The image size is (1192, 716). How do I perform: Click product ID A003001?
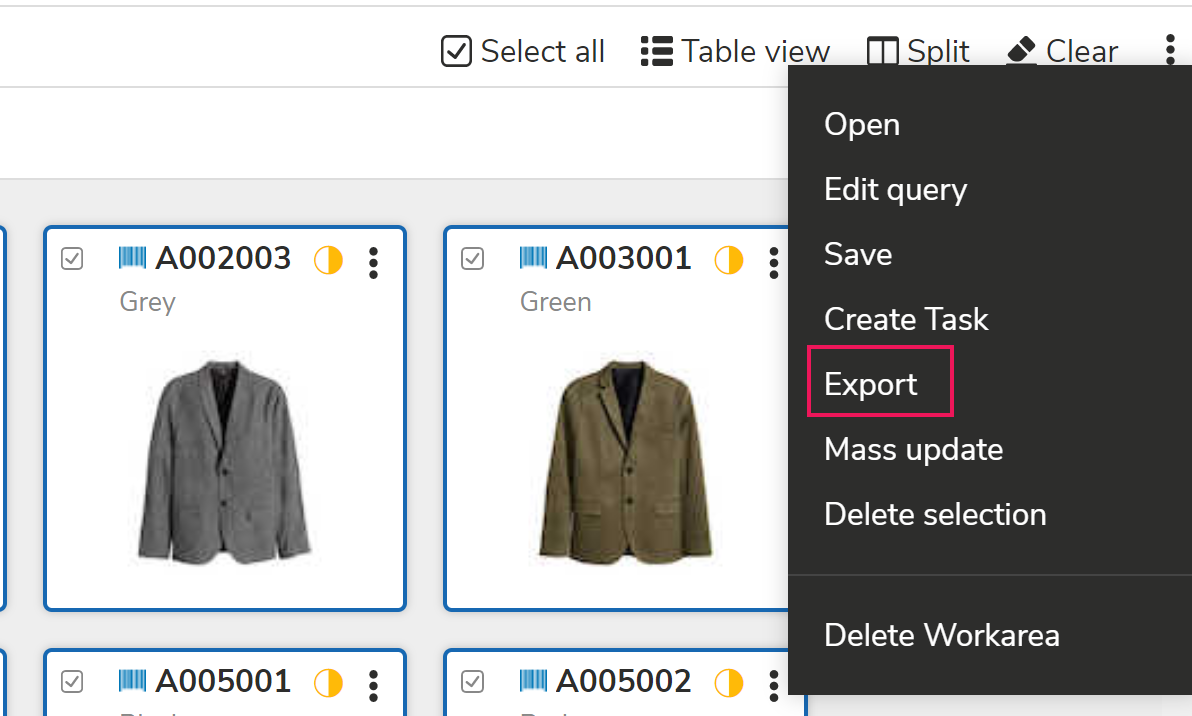click(624, 258)
